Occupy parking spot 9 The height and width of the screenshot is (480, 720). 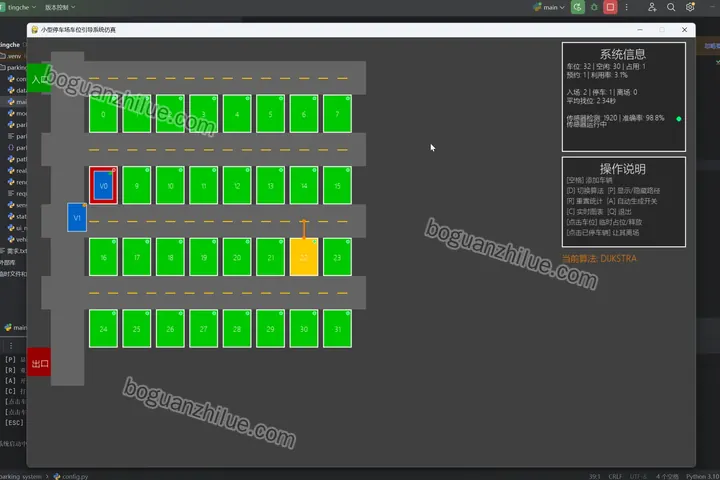point(136,186)
